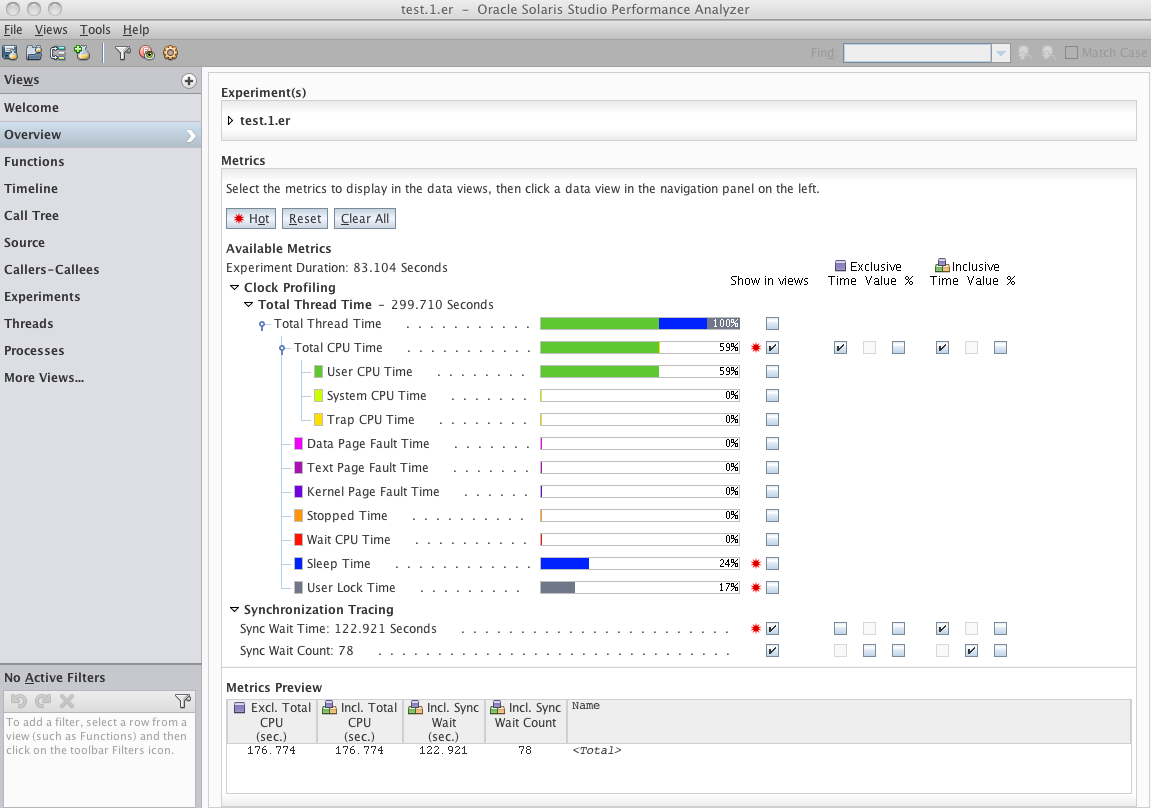
Task: Click the red hot marker beside Sync Wait Time
Action: click(755, 629)
